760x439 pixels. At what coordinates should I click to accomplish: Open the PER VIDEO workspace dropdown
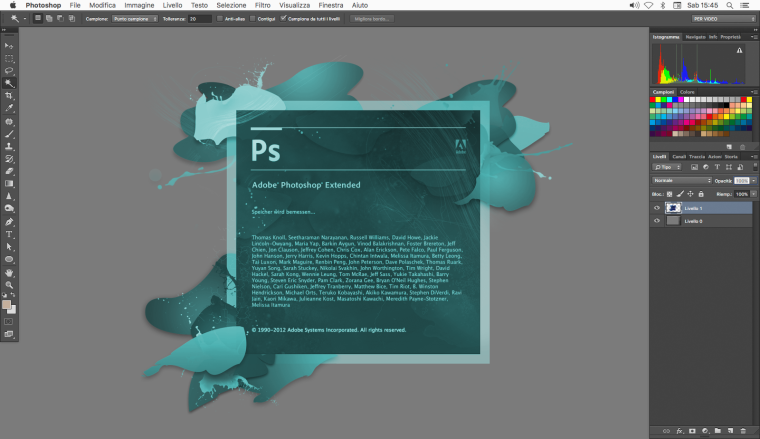724,18
